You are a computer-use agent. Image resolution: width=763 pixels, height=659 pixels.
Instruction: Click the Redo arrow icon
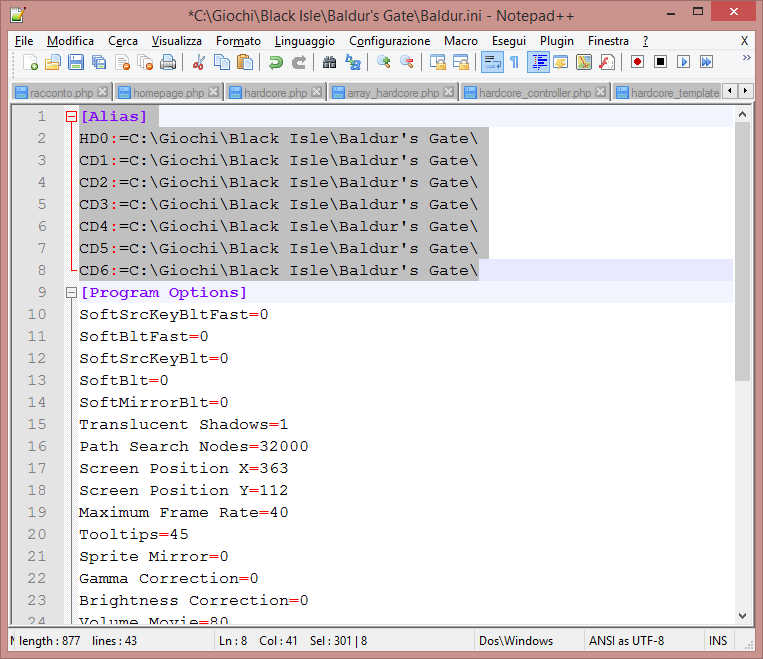click(299, 62)
